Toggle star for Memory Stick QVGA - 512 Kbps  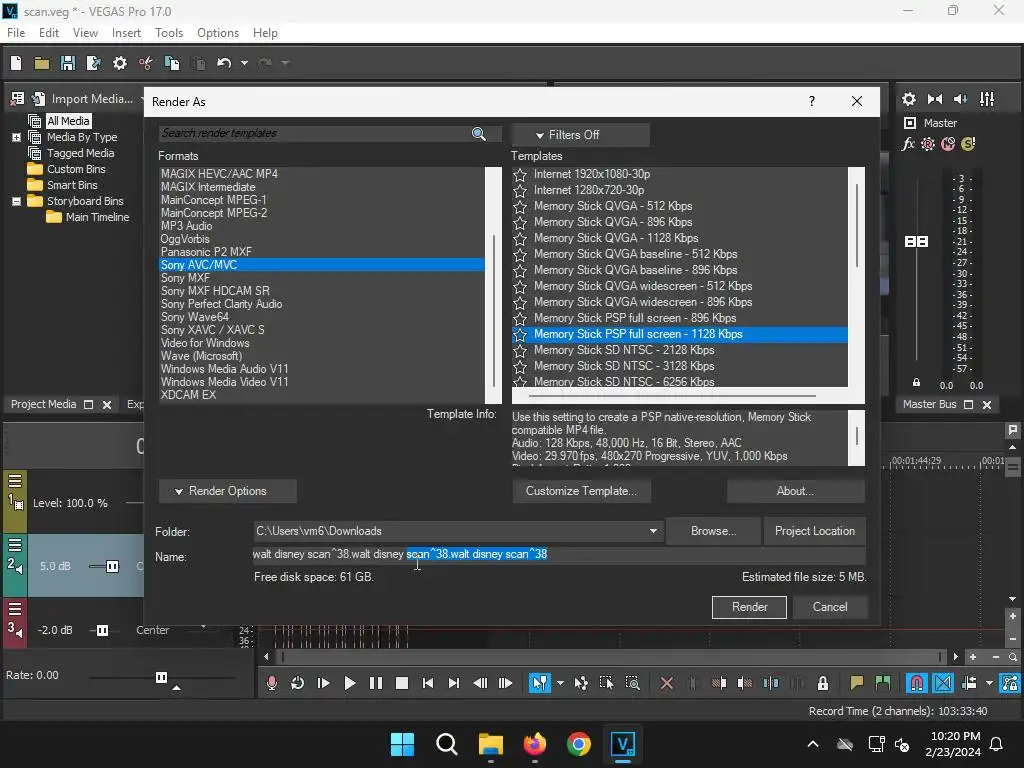[520, 206]
